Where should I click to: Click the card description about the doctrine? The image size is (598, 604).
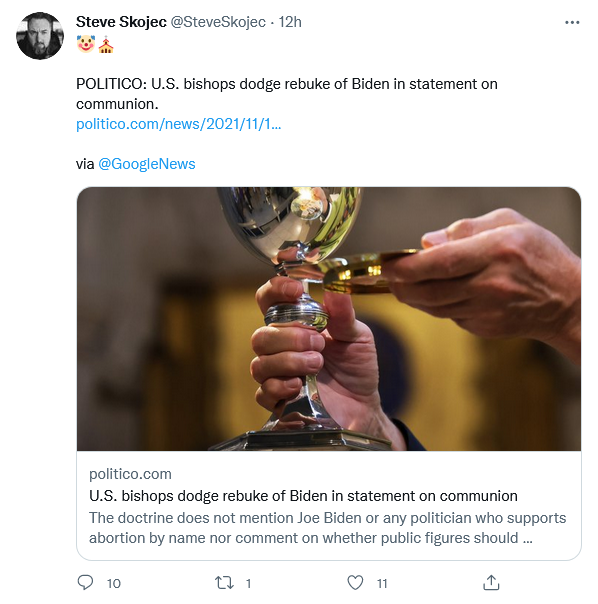point(328,528)
